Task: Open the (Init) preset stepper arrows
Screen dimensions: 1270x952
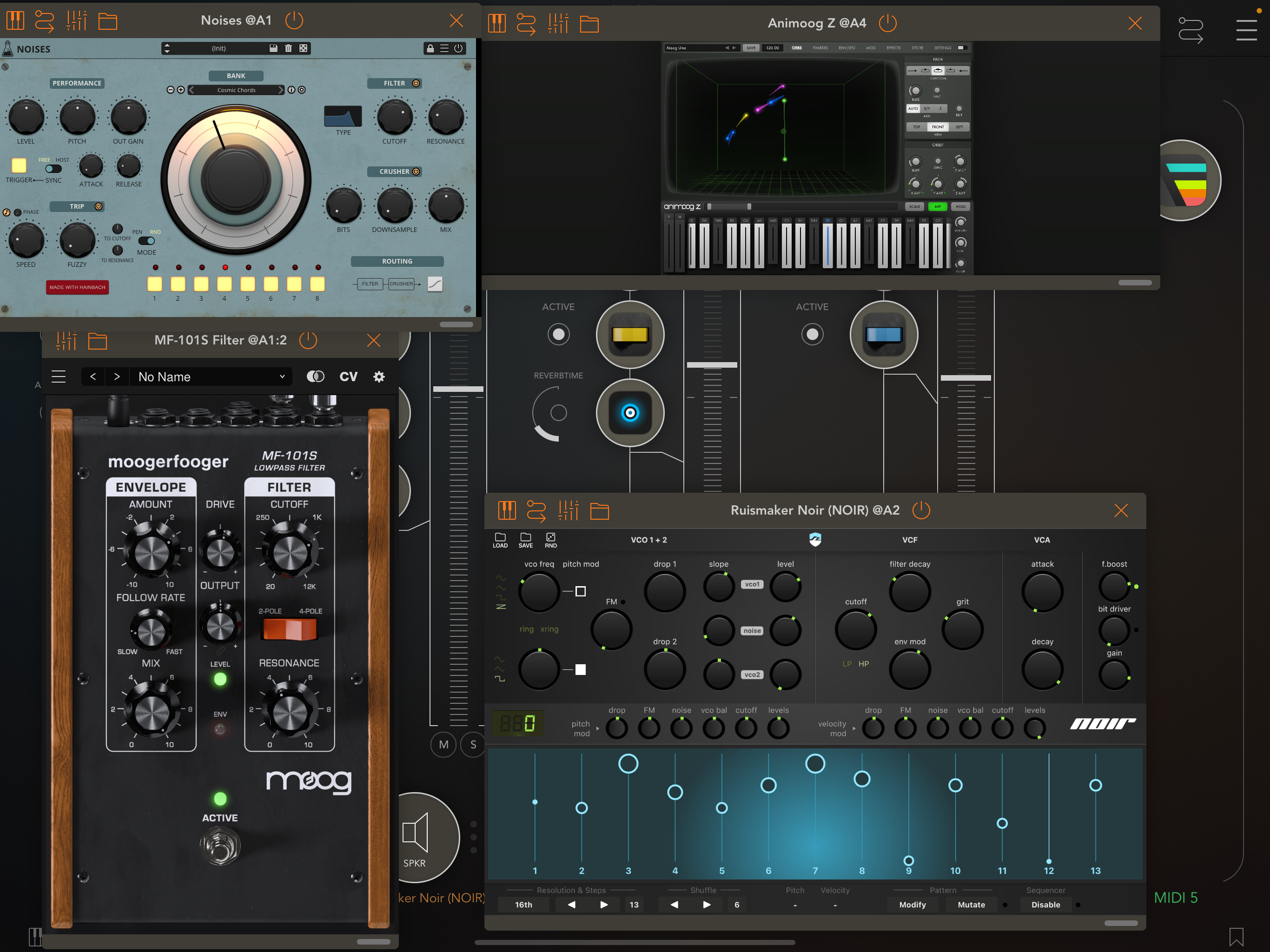Action: [x=166, y=48]
